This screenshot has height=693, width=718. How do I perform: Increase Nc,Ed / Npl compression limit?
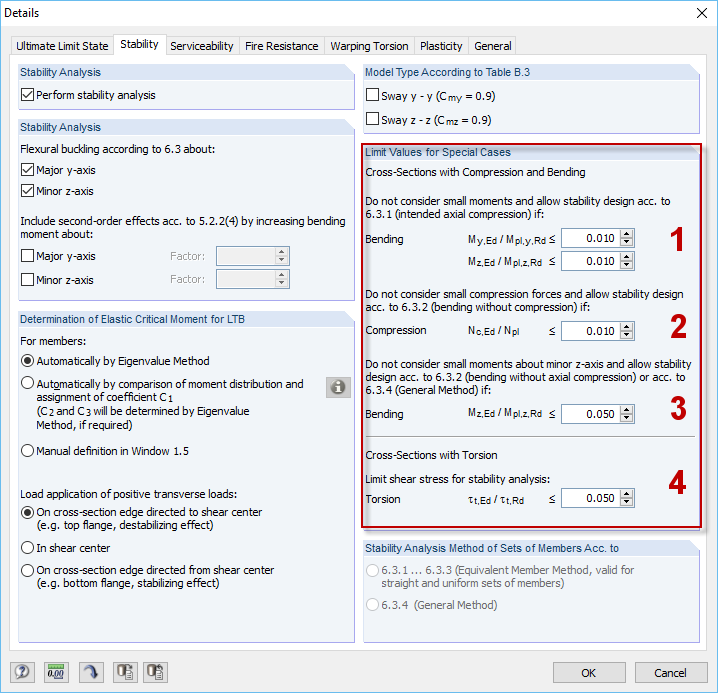click(x=626, y=326)
